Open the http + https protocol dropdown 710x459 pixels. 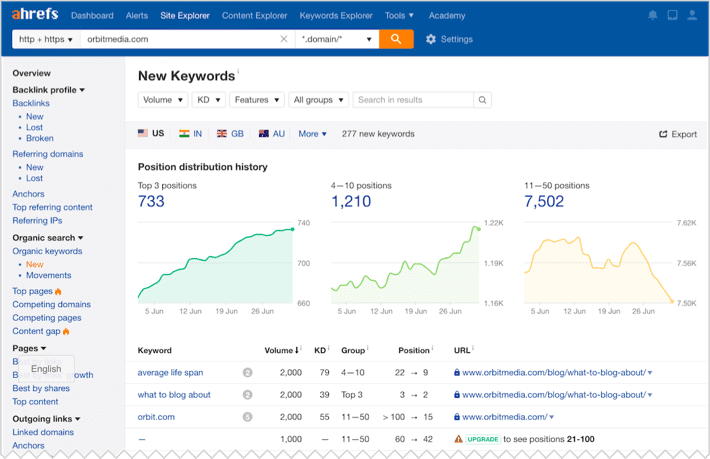(46, 39)
